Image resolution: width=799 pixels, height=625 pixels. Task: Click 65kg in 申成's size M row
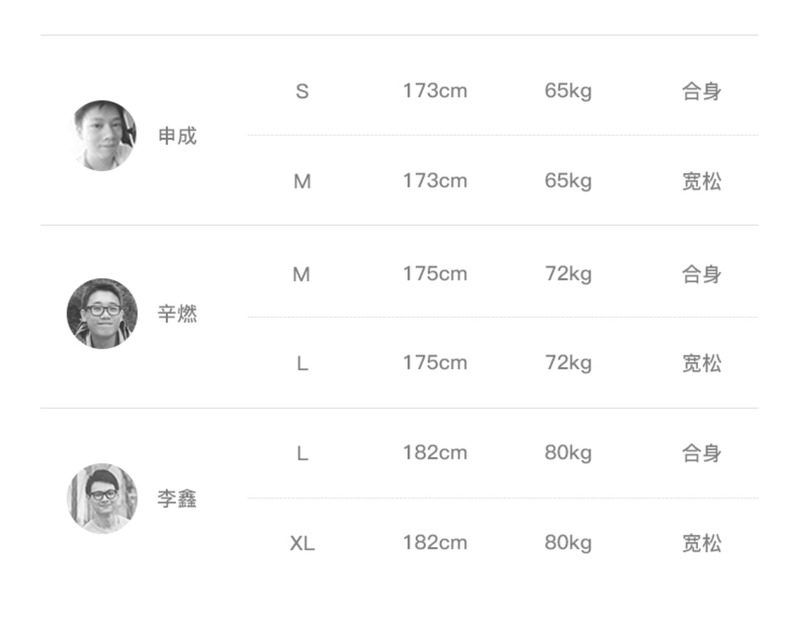tap(568, 181)
